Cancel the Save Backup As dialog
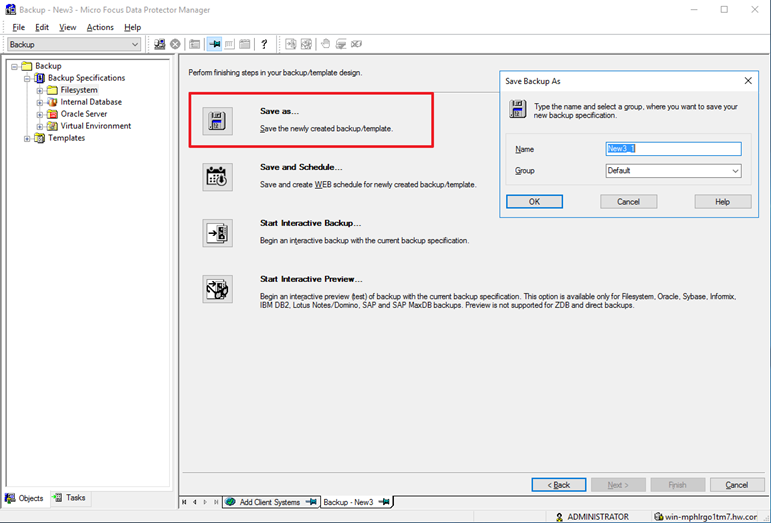The image size is (771, 523). point(628,202)
